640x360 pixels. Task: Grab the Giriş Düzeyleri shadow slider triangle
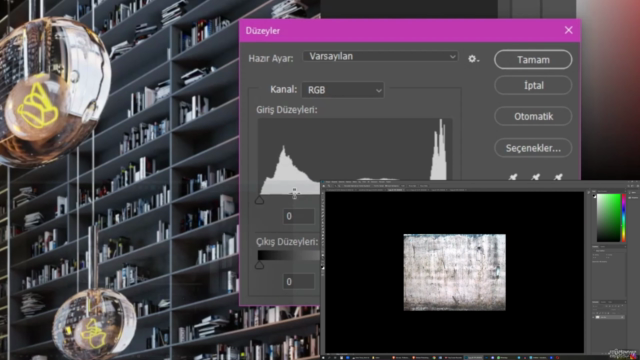[x=260, y=200]
